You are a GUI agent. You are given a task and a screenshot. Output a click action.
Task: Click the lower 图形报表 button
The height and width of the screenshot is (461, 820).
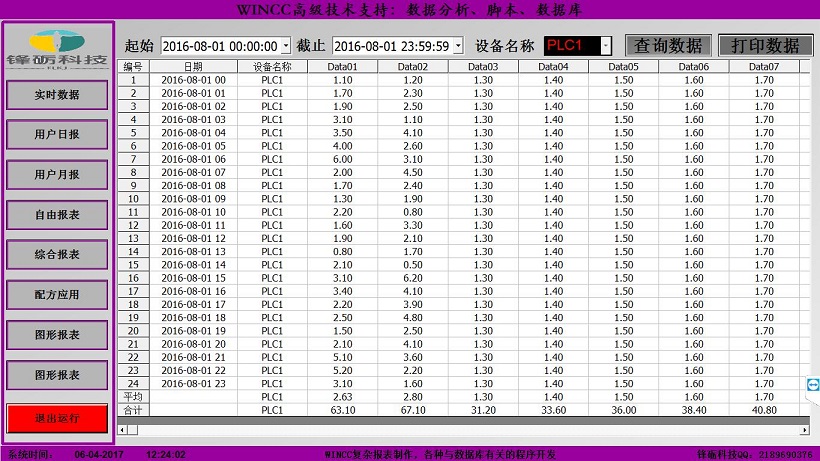point(57,375)
